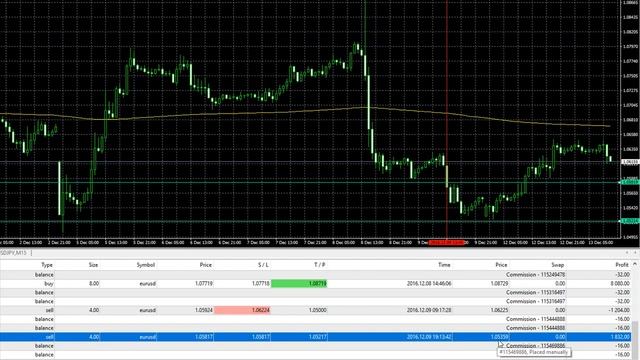Sort history by the Symbol column
This screenshot has height=360, width=640.
tap(146, 265)
